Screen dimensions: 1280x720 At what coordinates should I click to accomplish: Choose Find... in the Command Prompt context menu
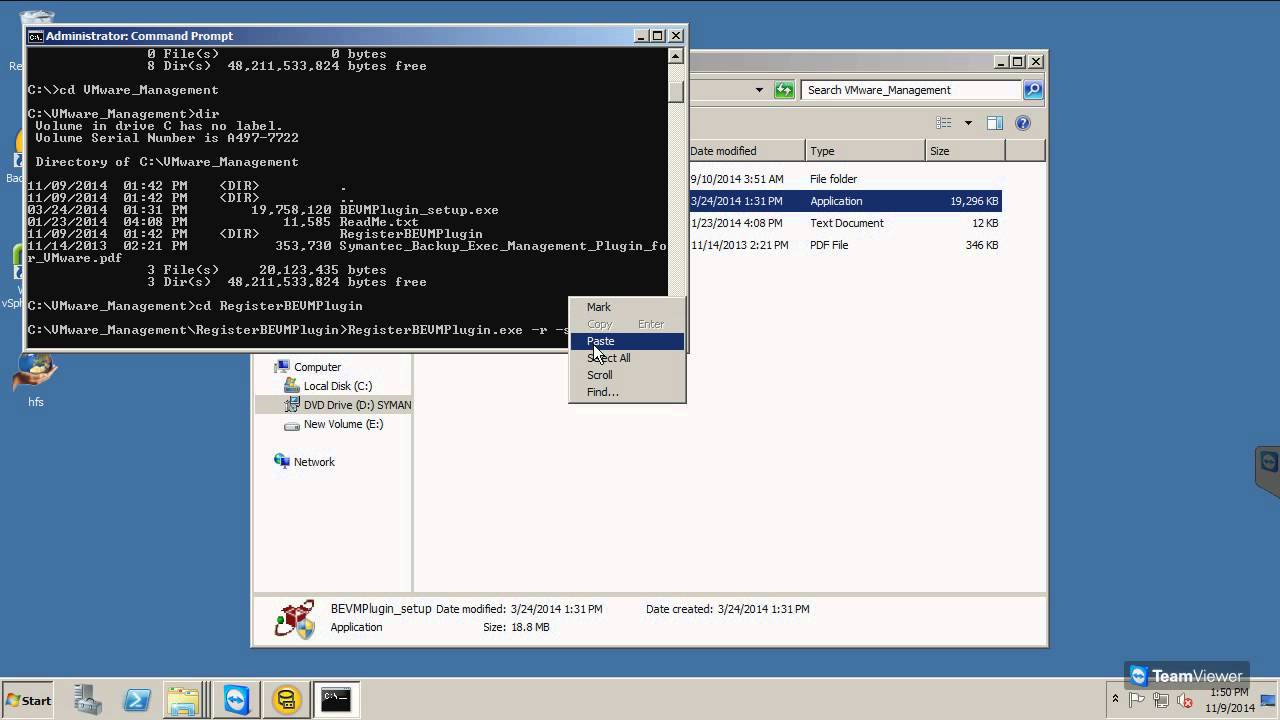click(627, 392)
